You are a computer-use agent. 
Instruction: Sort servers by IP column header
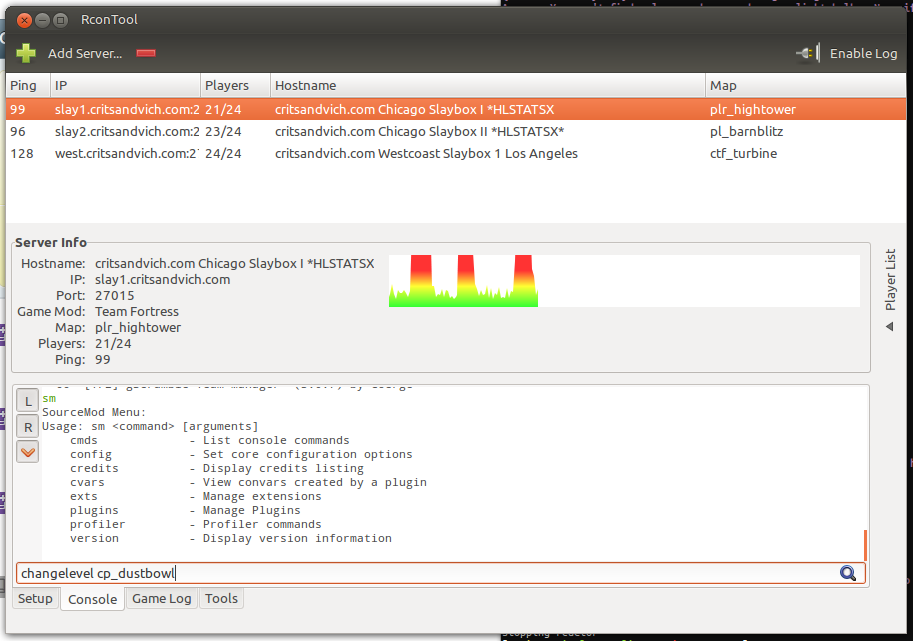click(125, 85)
